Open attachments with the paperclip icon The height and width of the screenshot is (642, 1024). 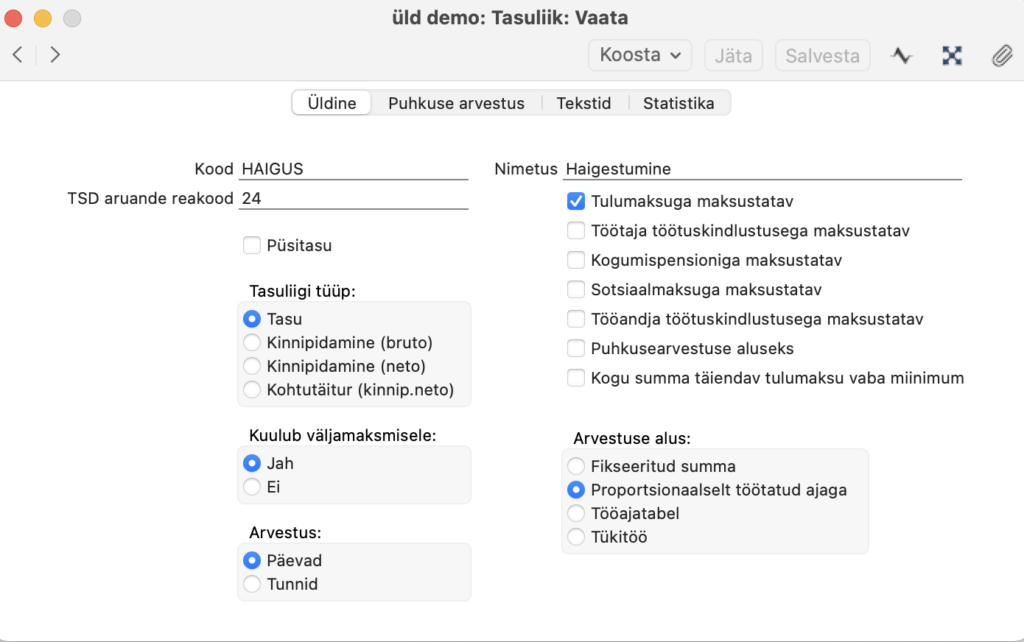[1001, 56]
